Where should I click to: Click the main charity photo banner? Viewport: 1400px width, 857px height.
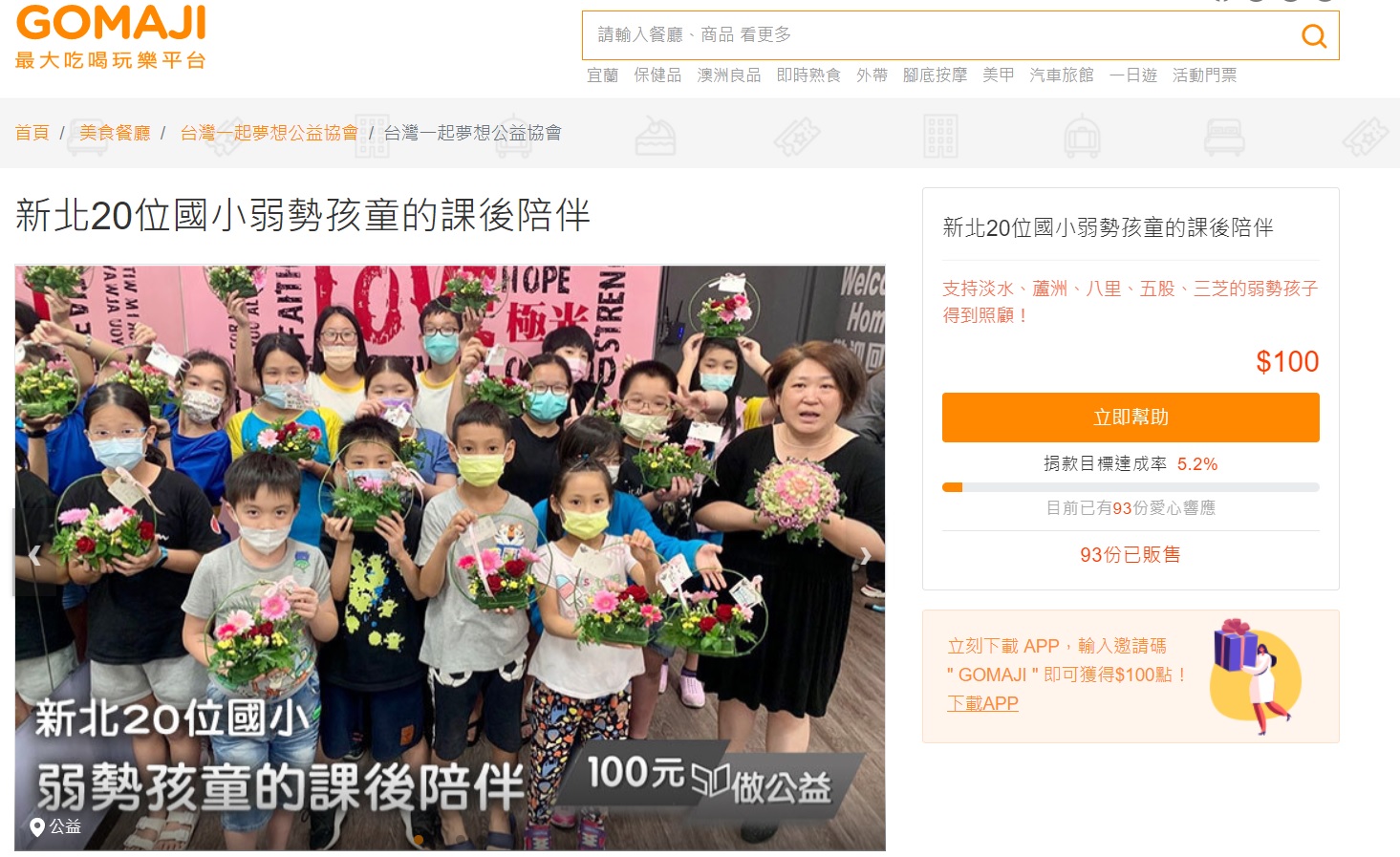(450, 558)
